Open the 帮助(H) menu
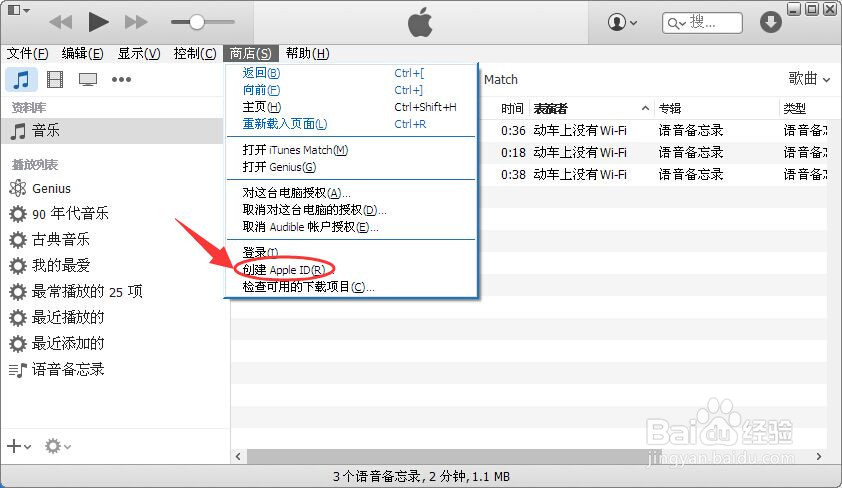 307,54
